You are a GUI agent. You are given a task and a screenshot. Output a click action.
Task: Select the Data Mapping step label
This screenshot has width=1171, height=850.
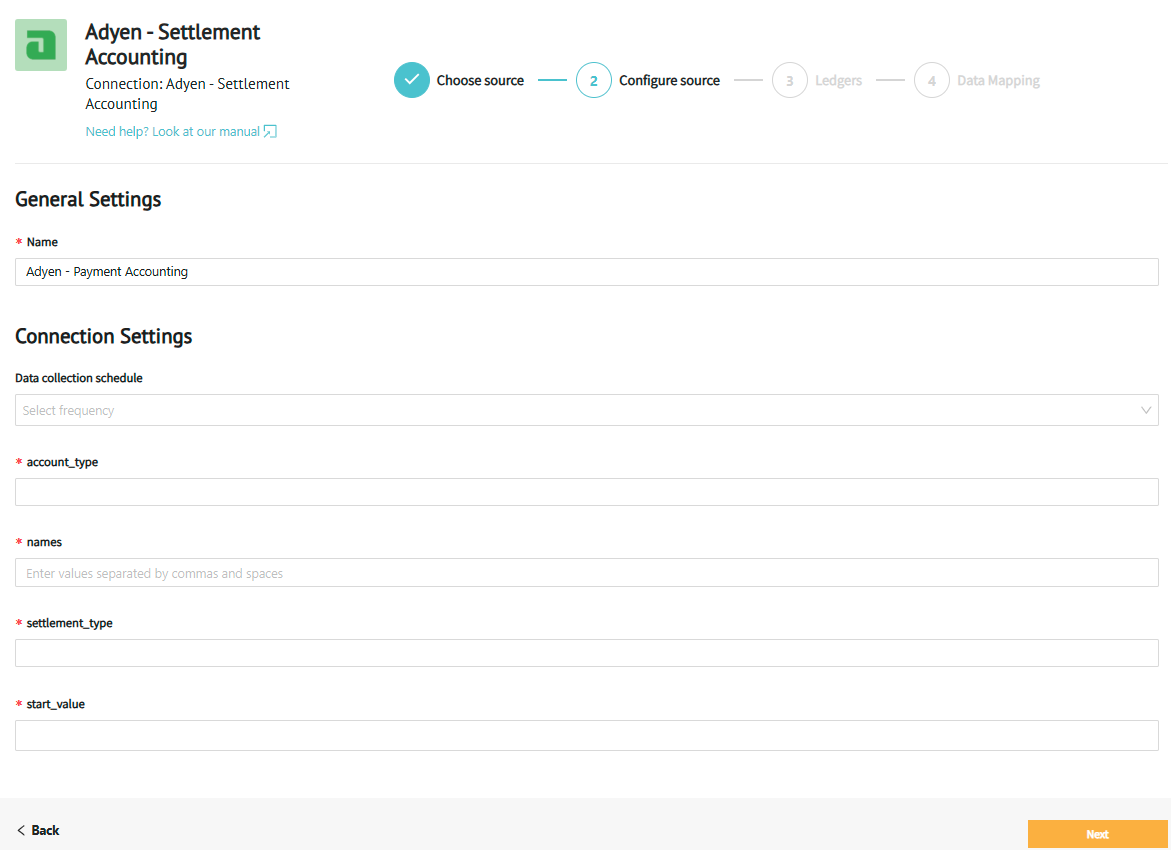point(998,80)
